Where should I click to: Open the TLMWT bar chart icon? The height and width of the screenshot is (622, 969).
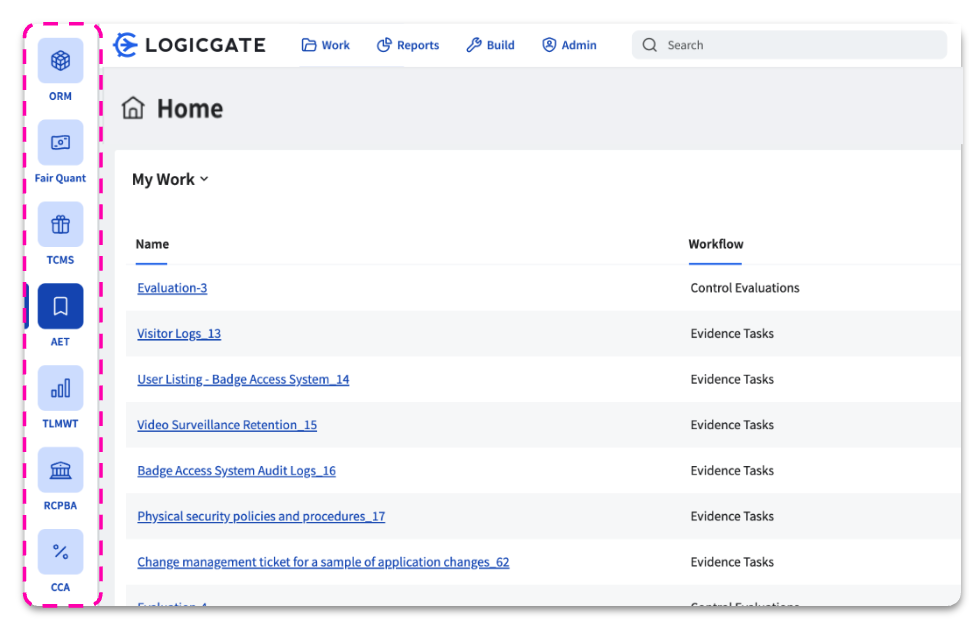pos(60,388)
